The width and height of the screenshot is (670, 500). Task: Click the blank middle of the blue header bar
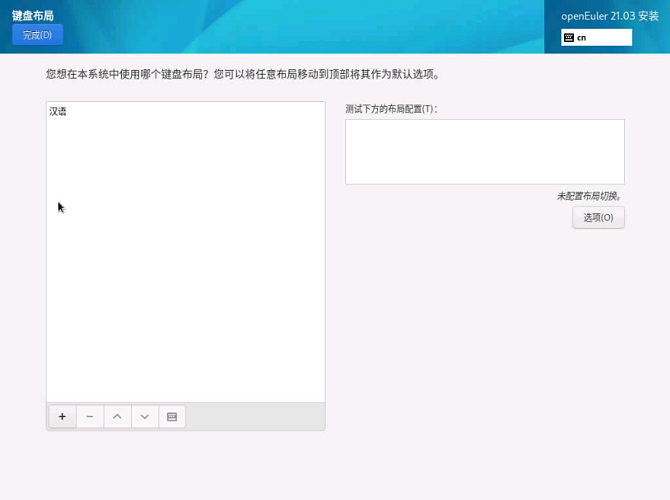point(300,27)
